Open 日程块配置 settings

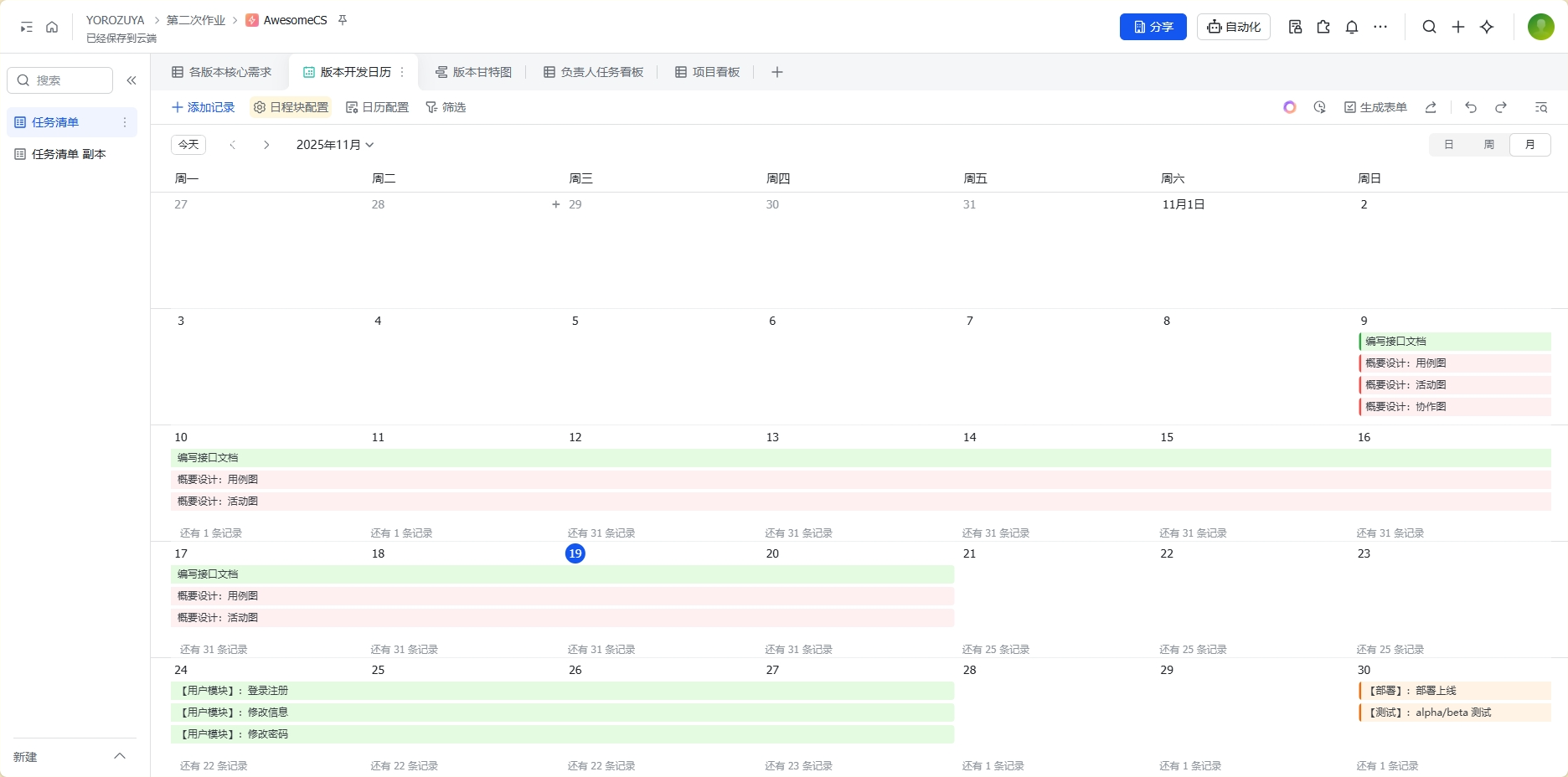pos(291,107)
